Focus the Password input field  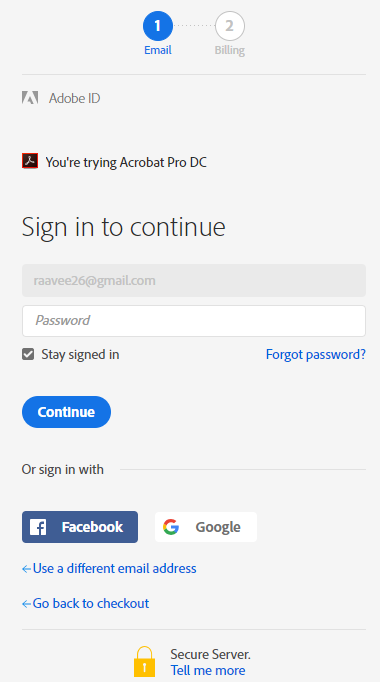click(x=194, y=321)
